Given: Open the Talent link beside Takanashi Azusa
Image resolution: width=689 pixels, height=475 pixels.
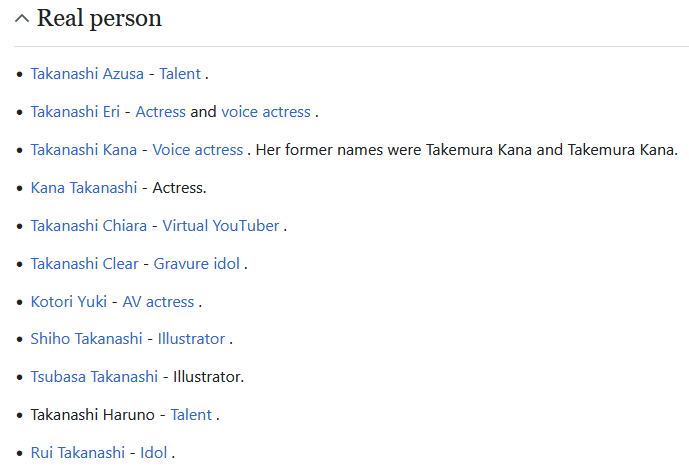Looking at the screenshot, I should pyautogui.click(x=180, y=74).
